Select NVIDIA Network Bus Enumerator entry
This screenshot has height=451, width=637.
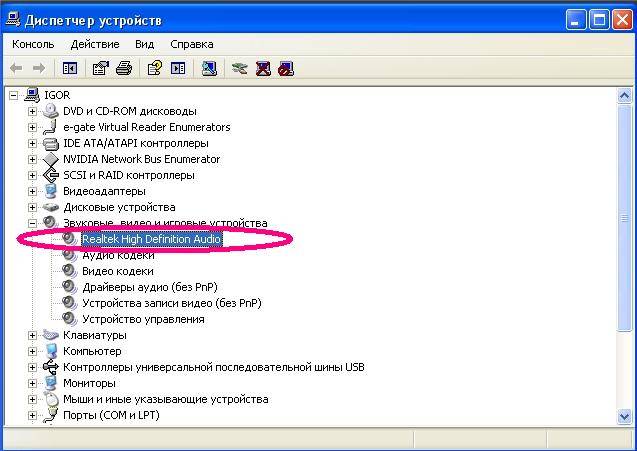point(141,159)
